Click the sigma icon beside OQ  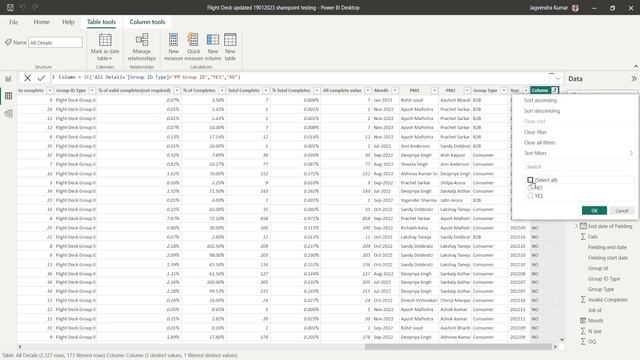[x=583, y=342]
